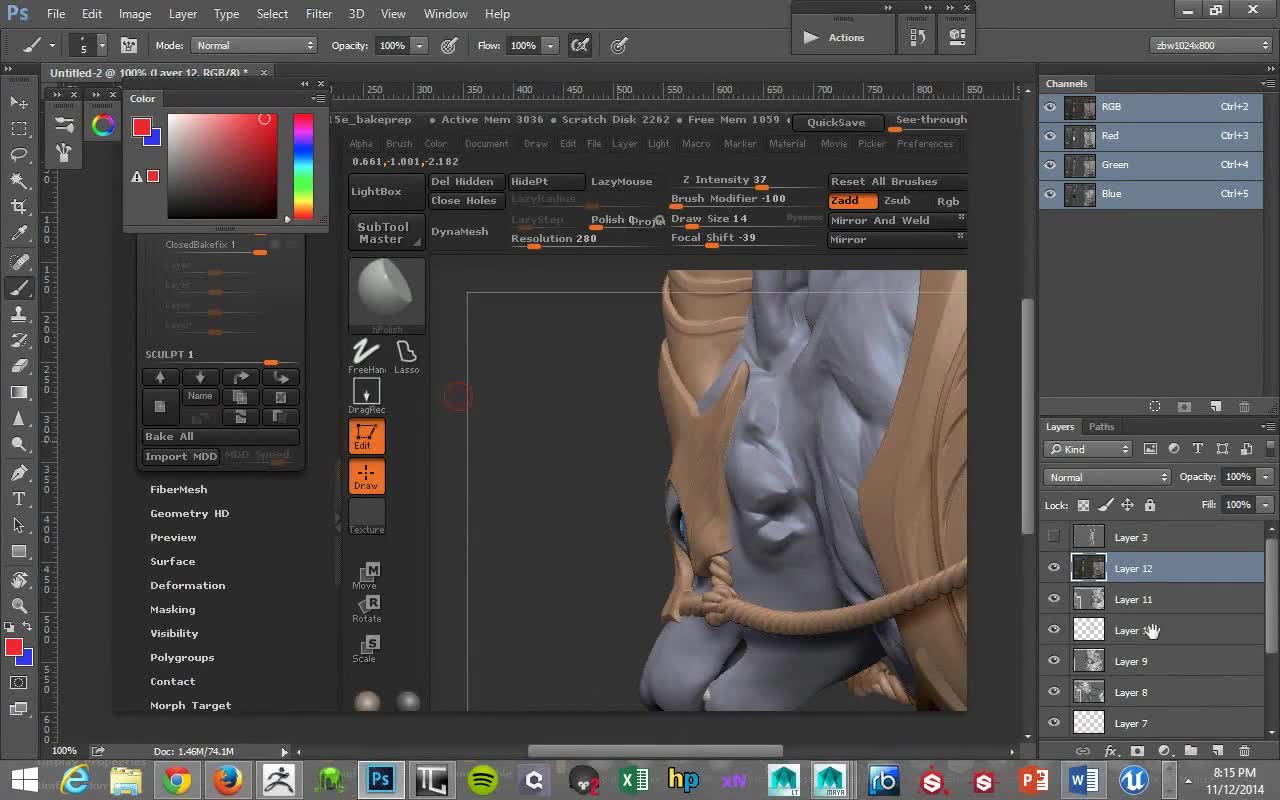The height and width of the screenshot is (800, 1280).
Task: Open the Color panel options menu
Action: pos(317,98)
